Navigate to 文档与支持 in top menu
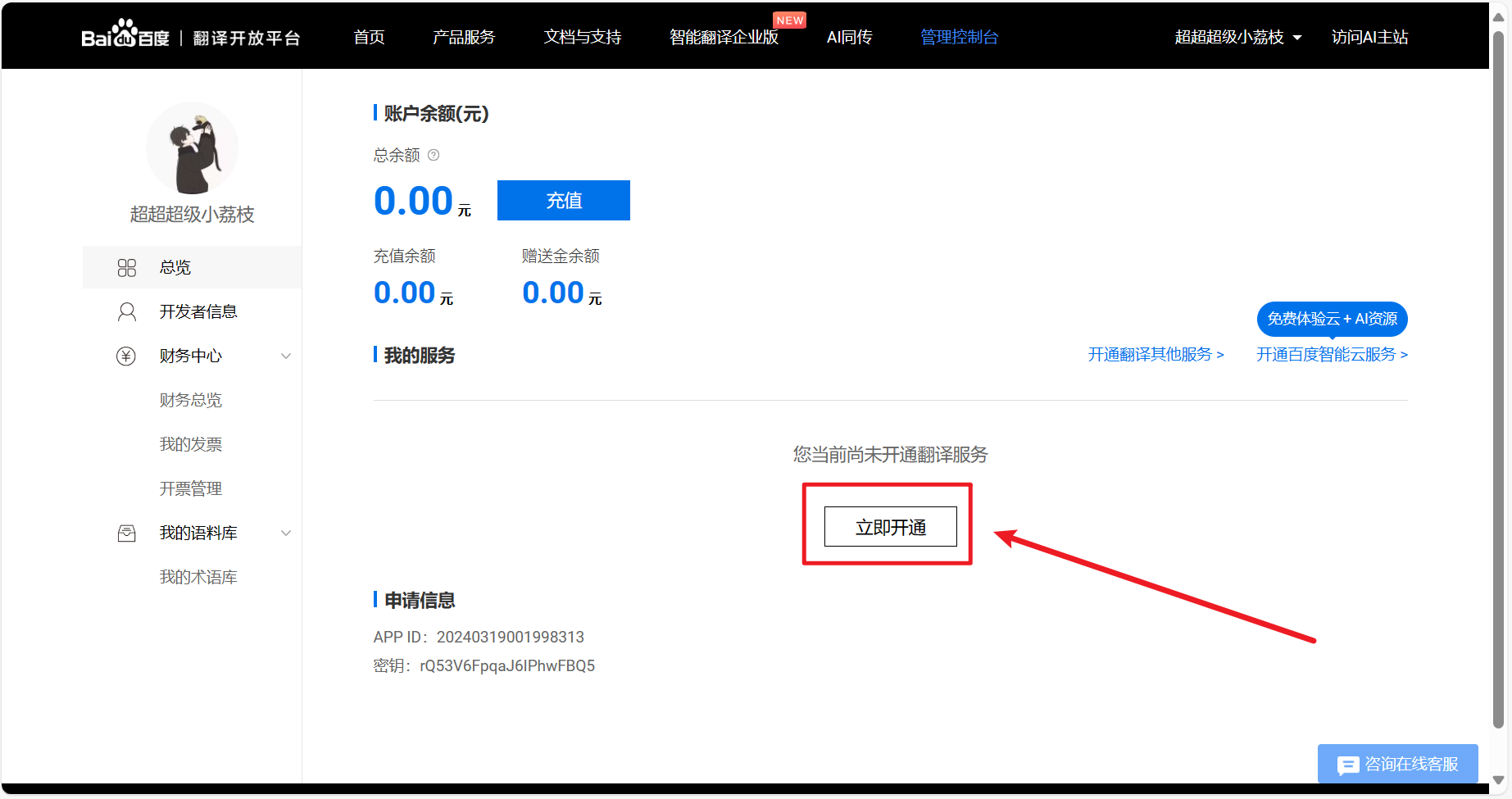 tap(582, 37)
